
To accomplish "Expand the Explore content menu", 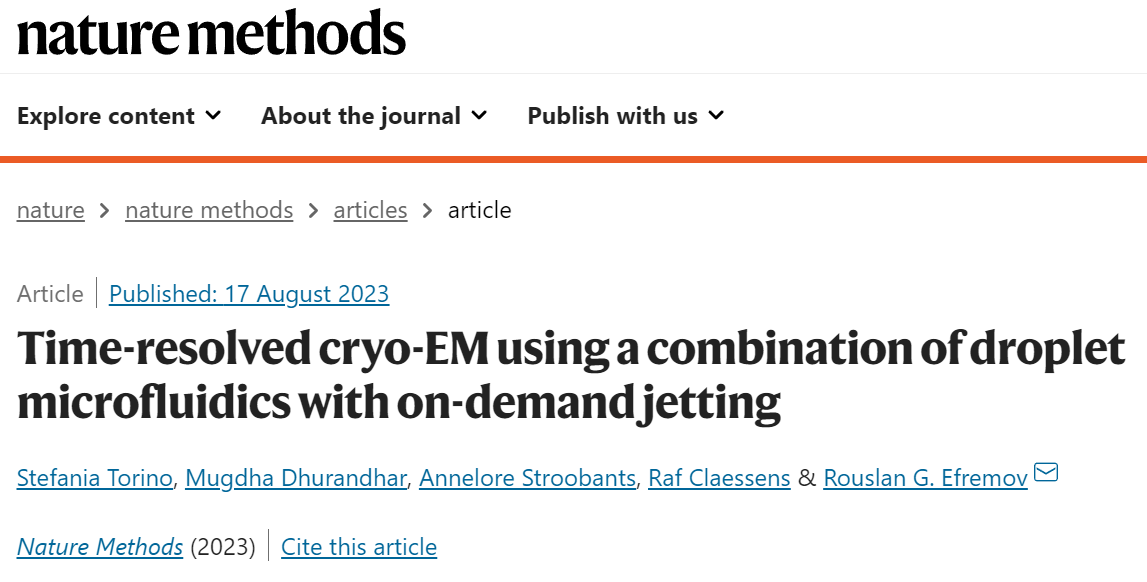I will [x=119, y=116].
